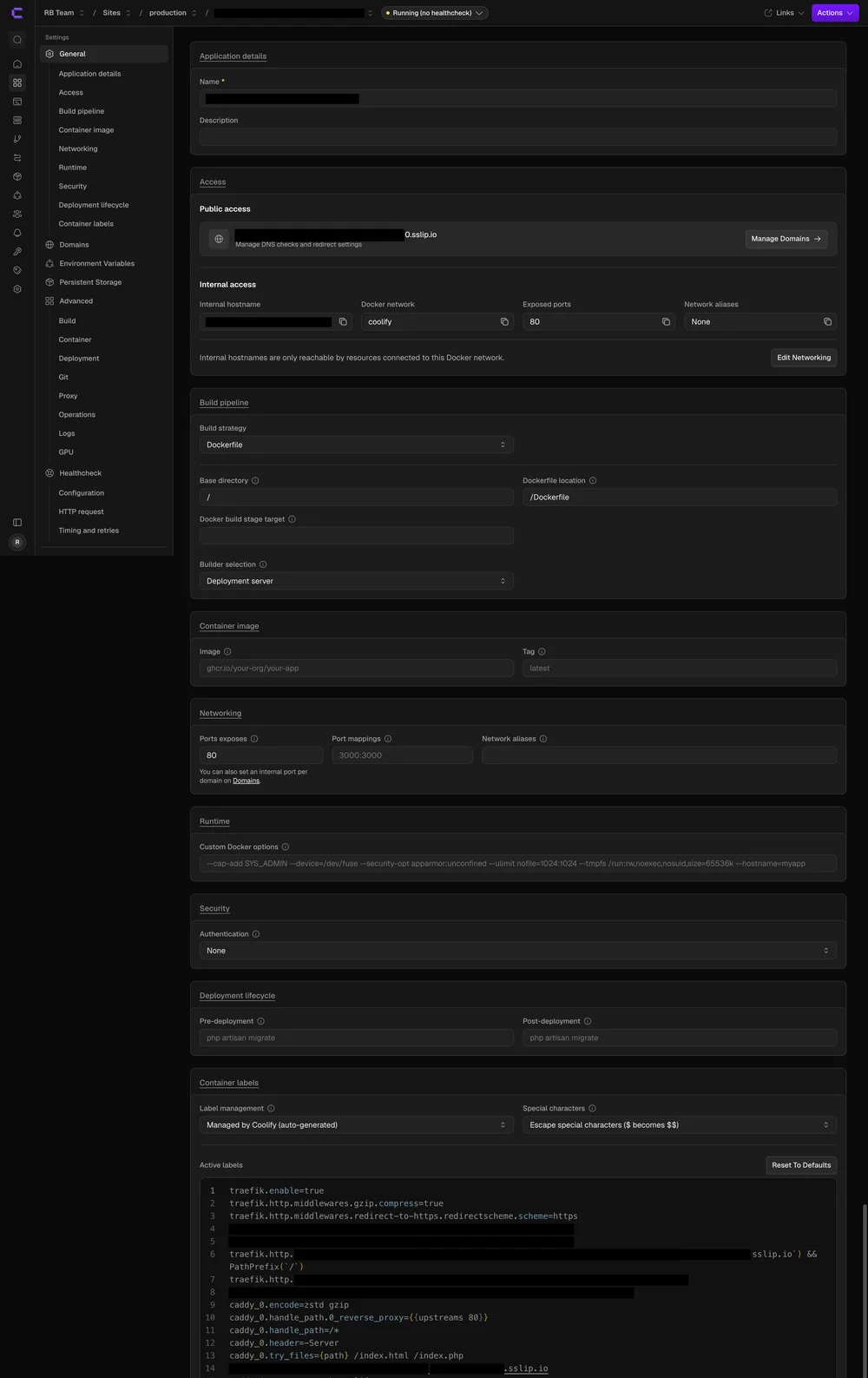
Task: Show info tooltip for Label management
Action: click(x=271, y=1109)
